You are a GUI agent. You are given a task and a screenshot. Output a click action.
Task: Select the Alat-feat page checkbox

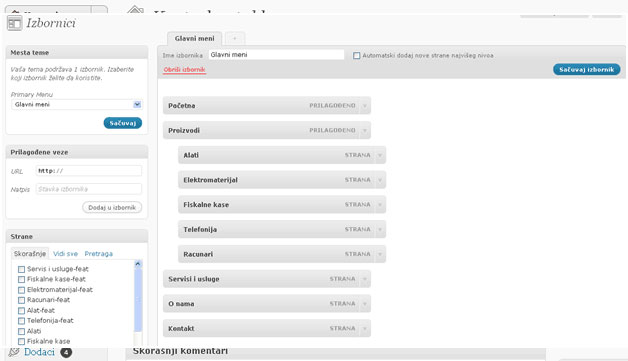[x=22, y=311]
